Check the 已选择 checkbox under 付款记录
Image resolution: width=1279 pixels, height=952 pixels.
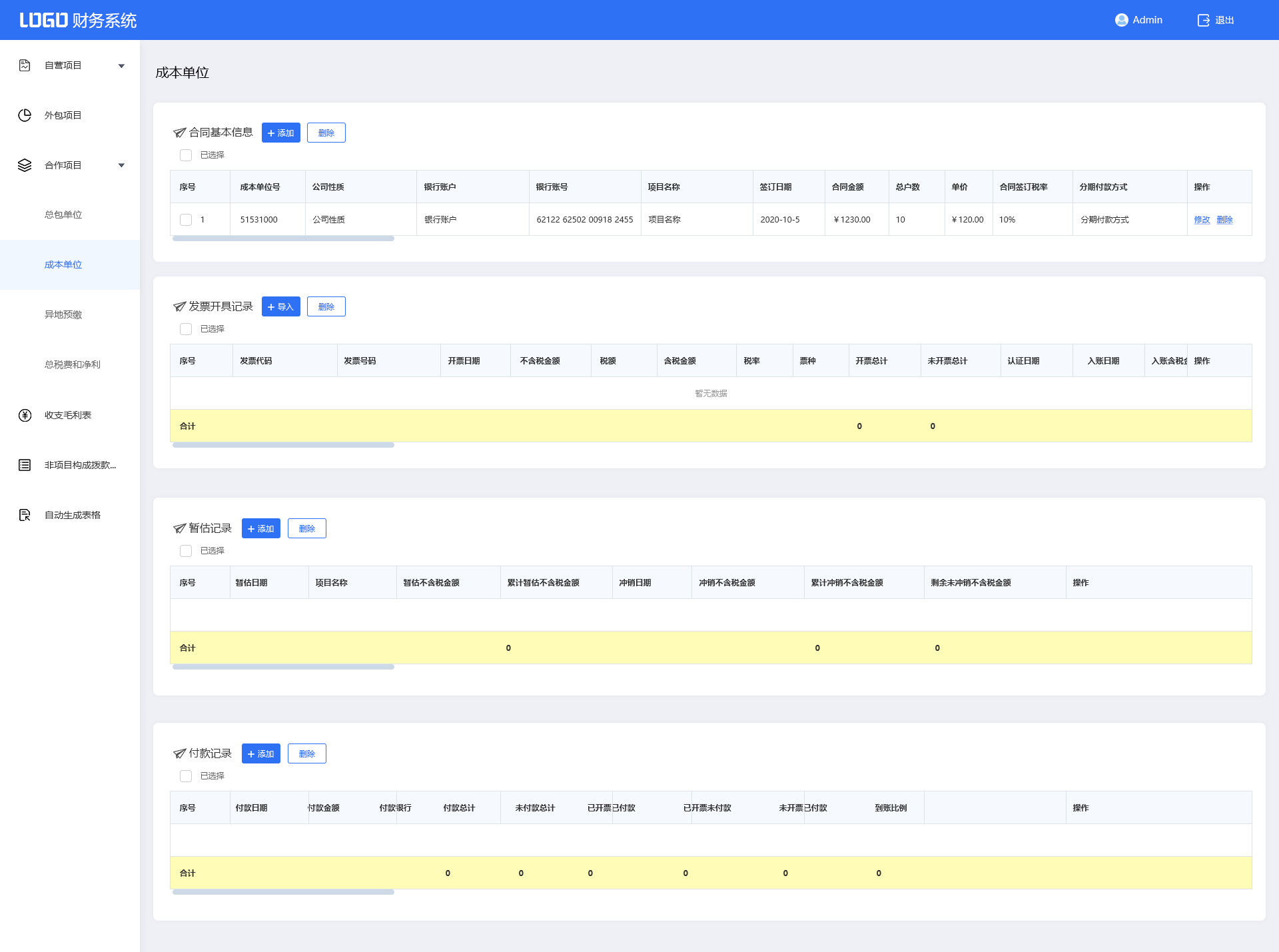pyautogui.click(x=186, y=776)
